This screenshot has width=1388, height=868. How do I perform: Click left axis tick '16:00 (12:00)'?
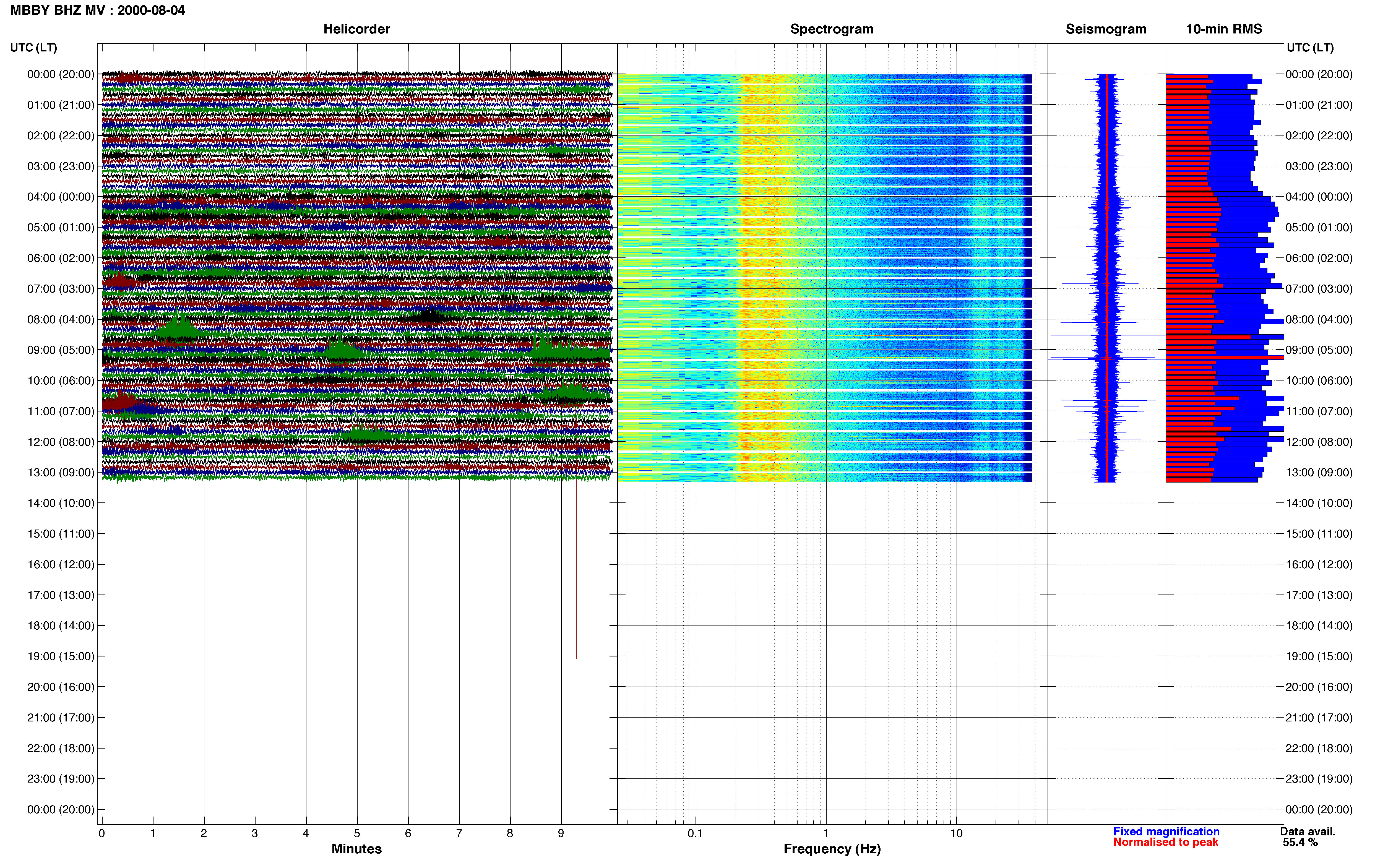click(x=61, y=564)
